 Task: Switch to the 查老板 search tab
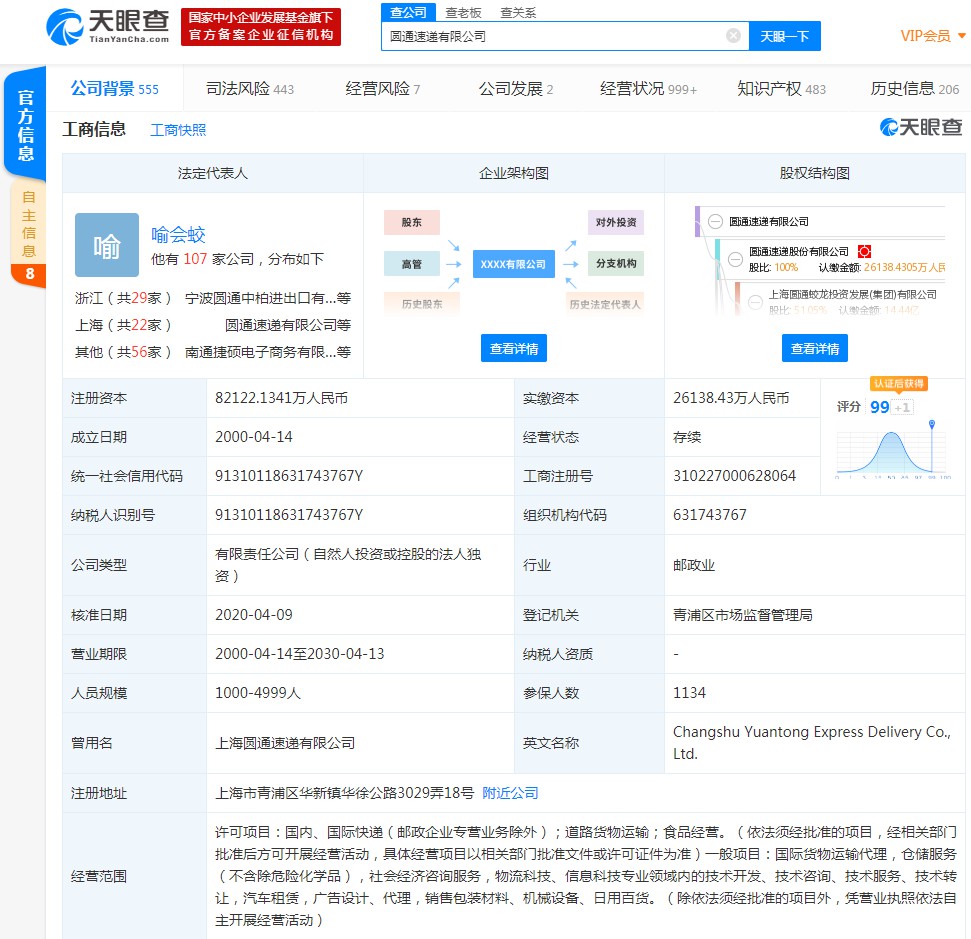[x=463, y=12]
